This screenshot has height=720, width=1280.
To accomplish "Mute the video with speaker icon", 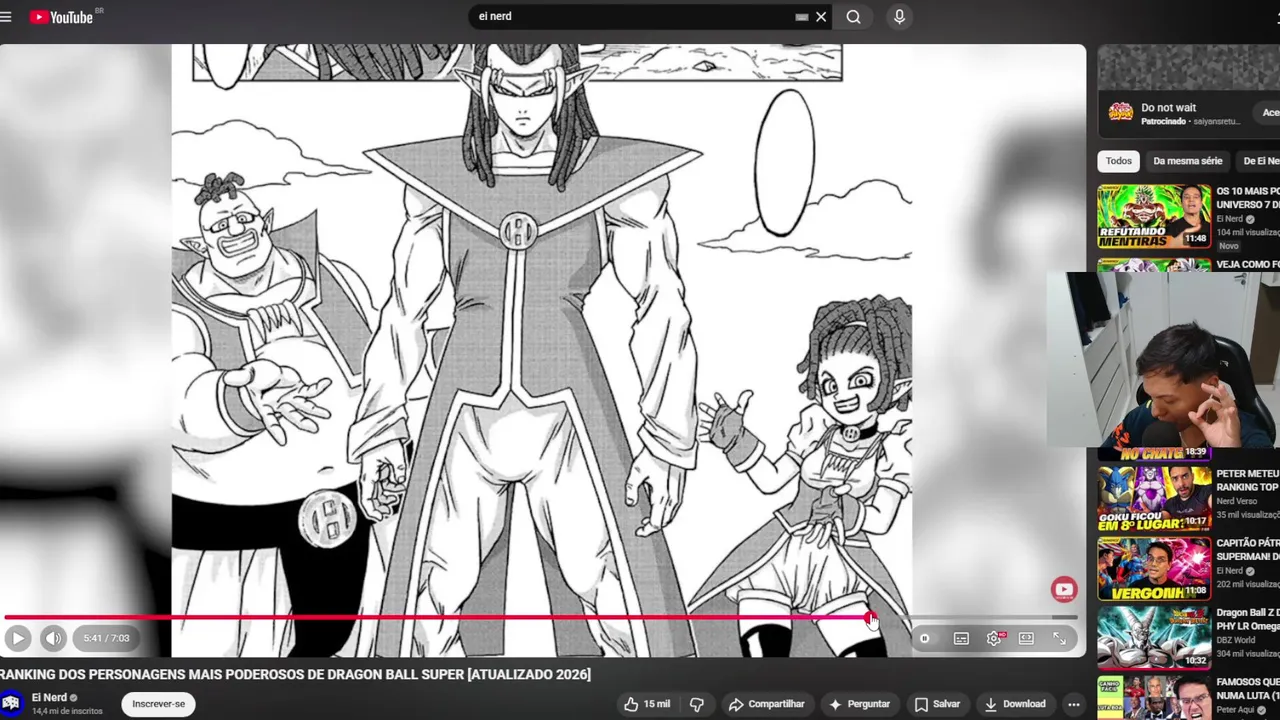I will click(x=53, y=638).
